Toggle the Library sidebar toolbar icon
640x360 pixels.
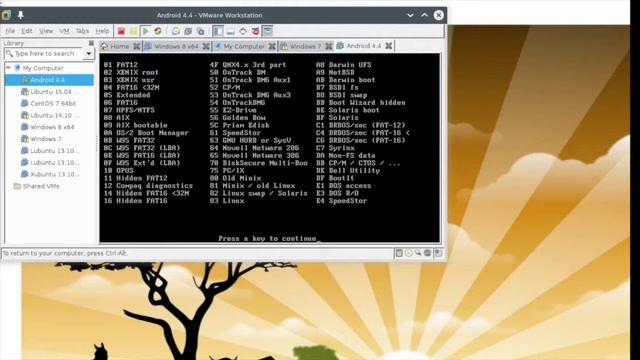(218, 31)
